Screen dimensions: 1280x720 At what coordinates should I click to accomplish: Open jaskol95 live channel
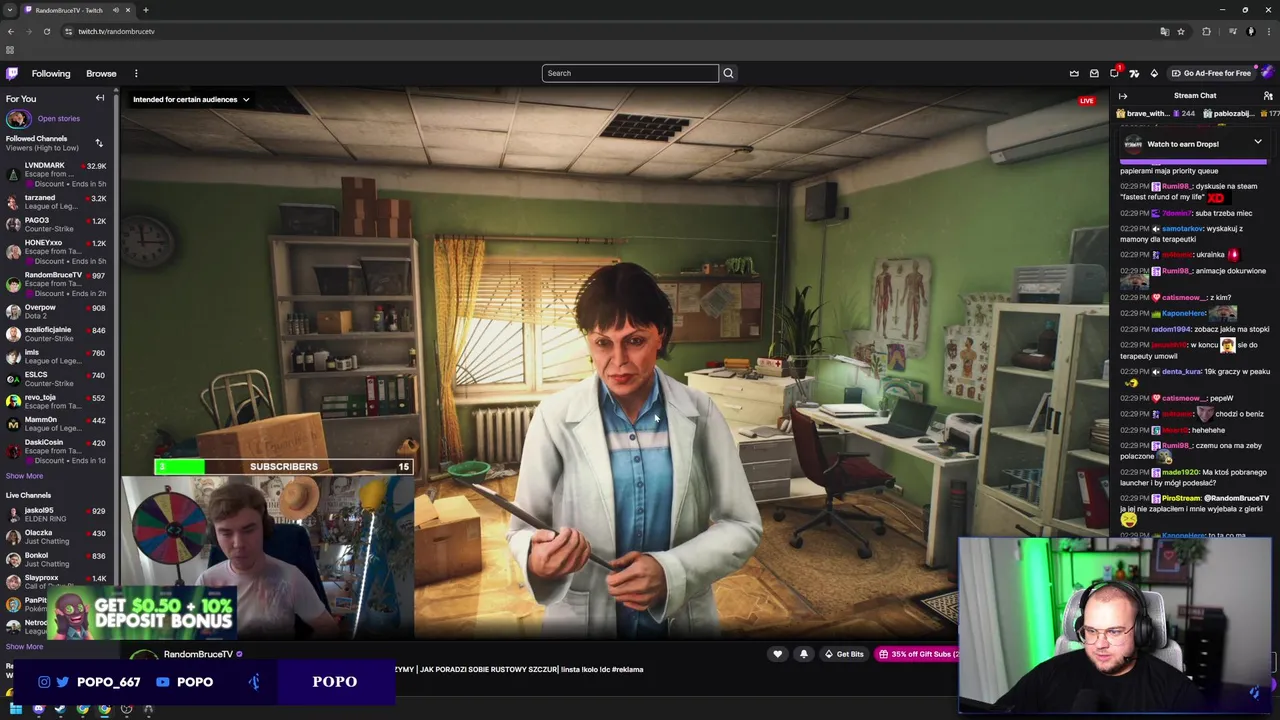(56, 515)
